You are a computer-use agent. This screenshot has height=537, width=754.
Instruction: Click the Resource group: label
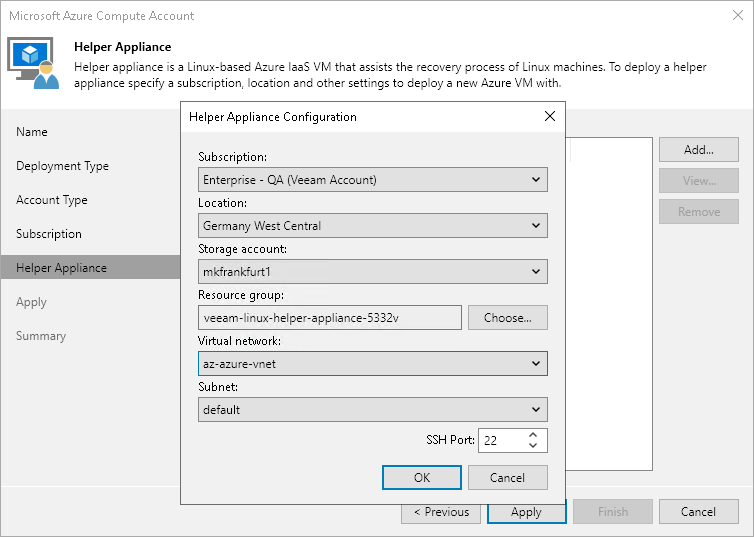point(241,295)
